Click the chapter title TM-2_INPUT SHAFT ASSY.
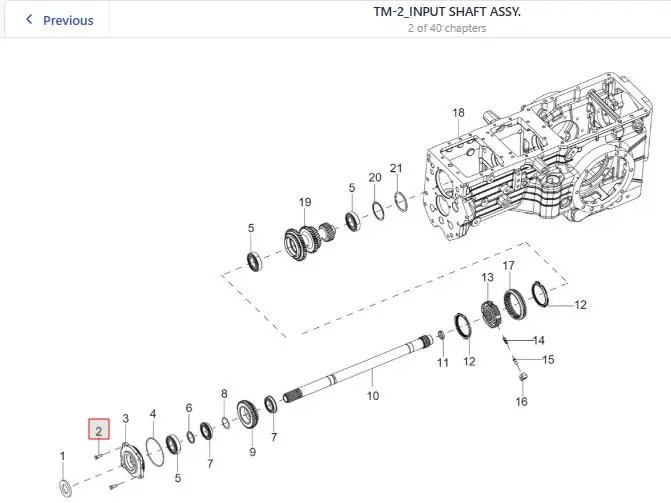 [x=447, y=12]
